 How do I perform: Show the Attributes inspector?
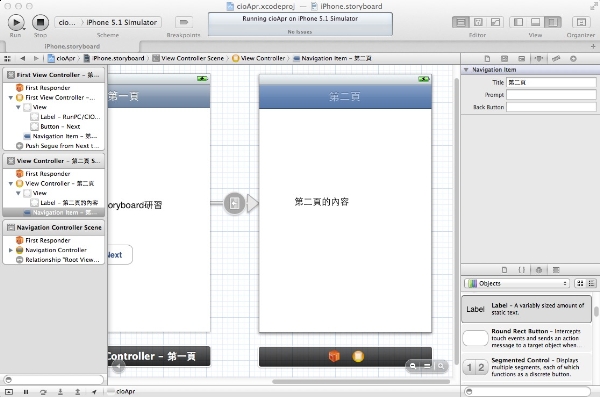(x=539, y=59)
